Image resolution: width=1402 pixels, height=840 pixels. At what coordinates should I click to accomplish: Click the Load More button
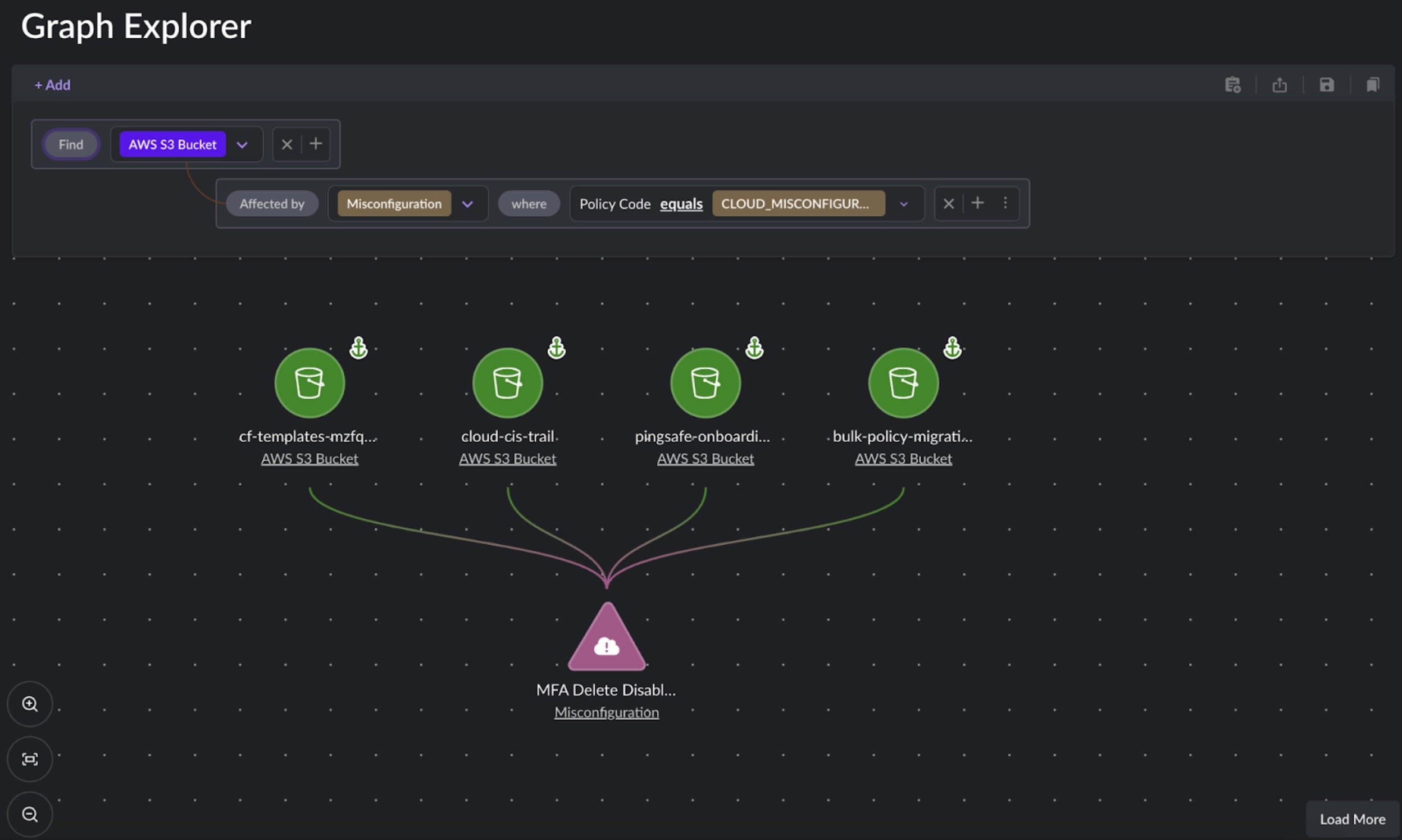click(x=1352, y=819)
